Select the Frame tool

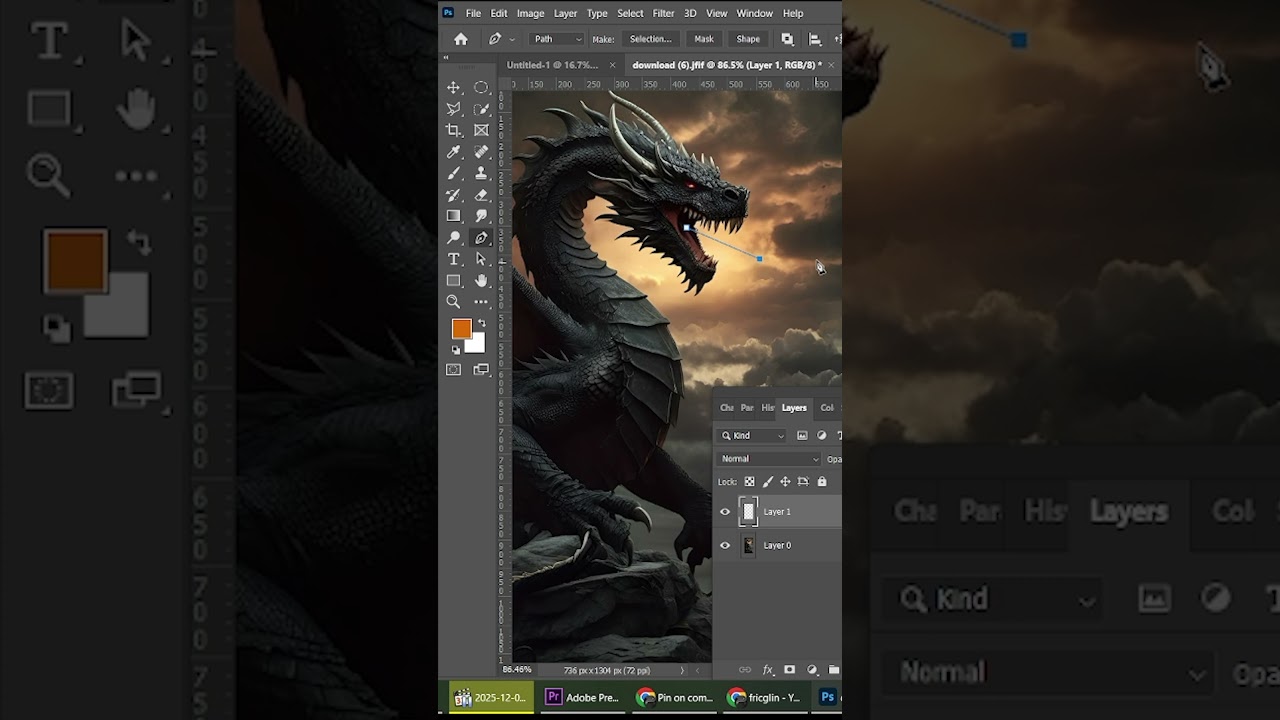pyautogui.click(x=481, y=130)
